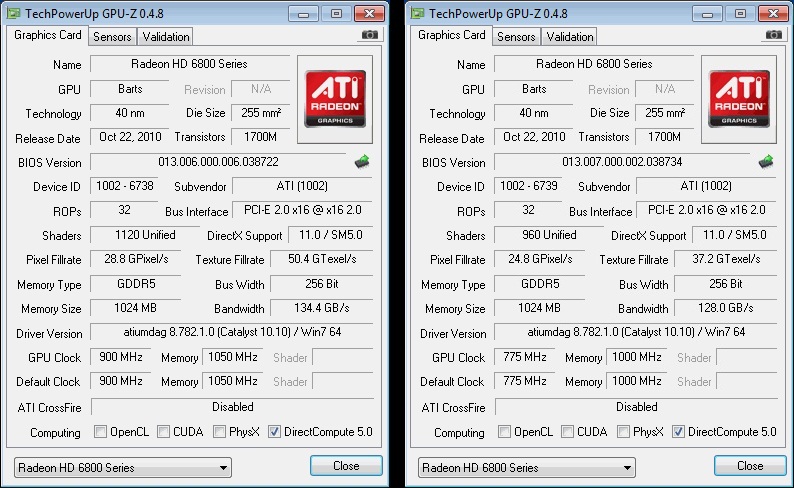Click Default Clock 900 MHz value
794x488 pixels.
[121, 381]
